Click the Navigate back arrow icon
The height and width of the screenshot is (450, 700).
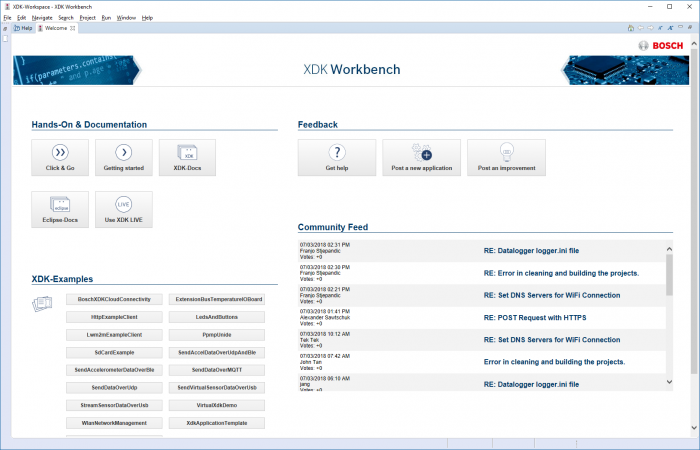pyautogui.click(x=641, y=28)
